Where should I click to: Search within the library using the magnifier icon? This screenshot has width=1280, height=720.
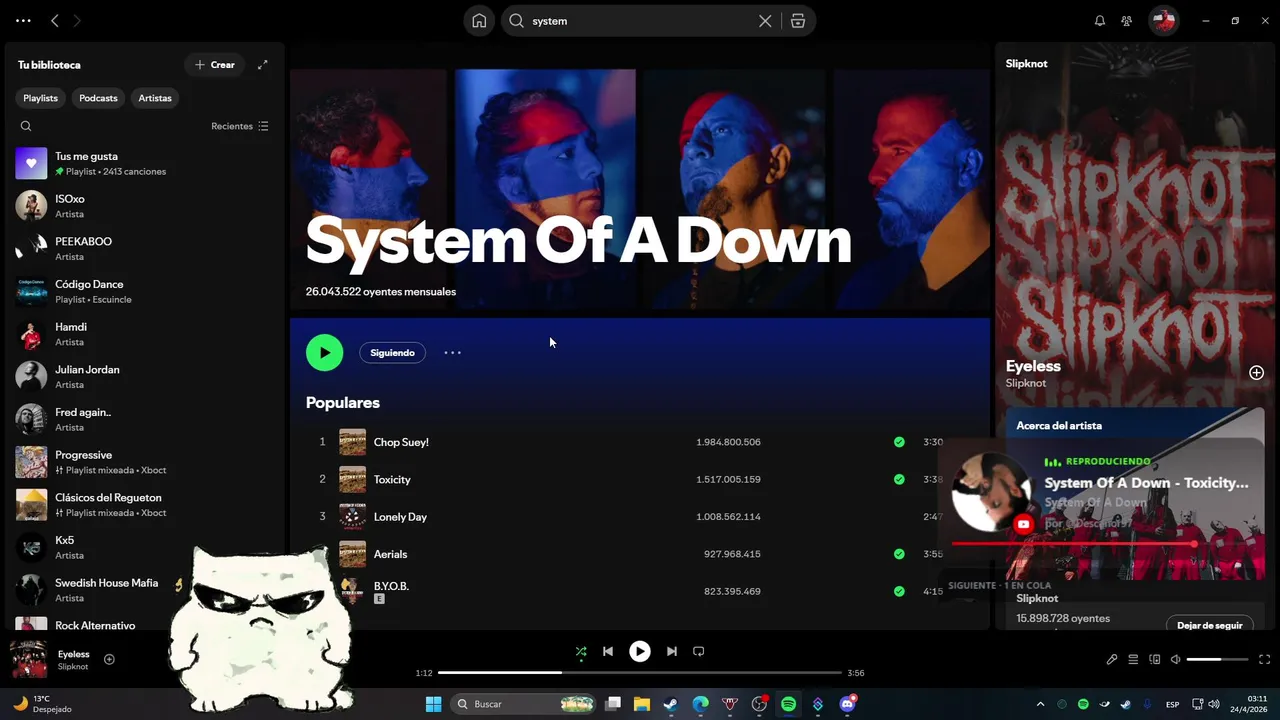click(x=26, y=126)
